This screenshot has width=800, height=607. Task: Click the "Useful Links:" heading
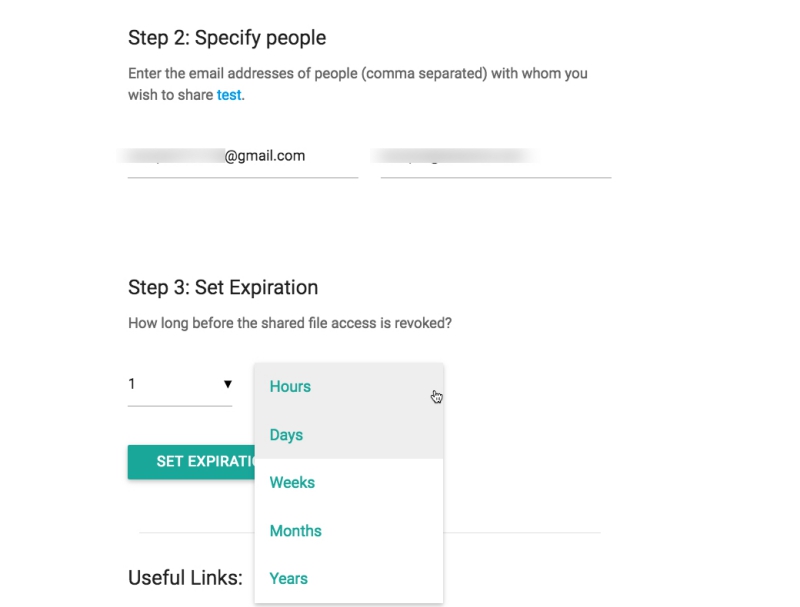(x=185, y=578)
